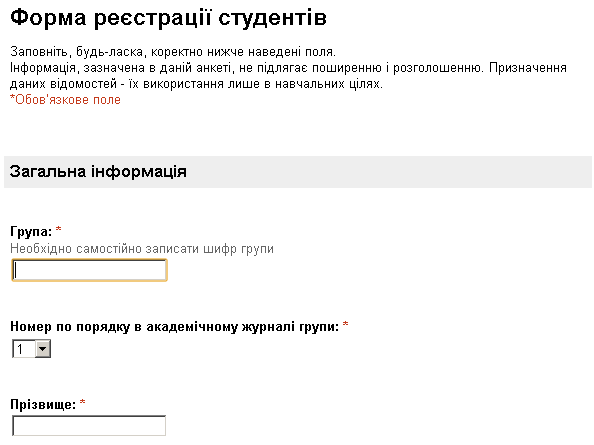Click the red asterisk next to Група
This screenshot has width=594, height=445.
click(x=58, y=229)
